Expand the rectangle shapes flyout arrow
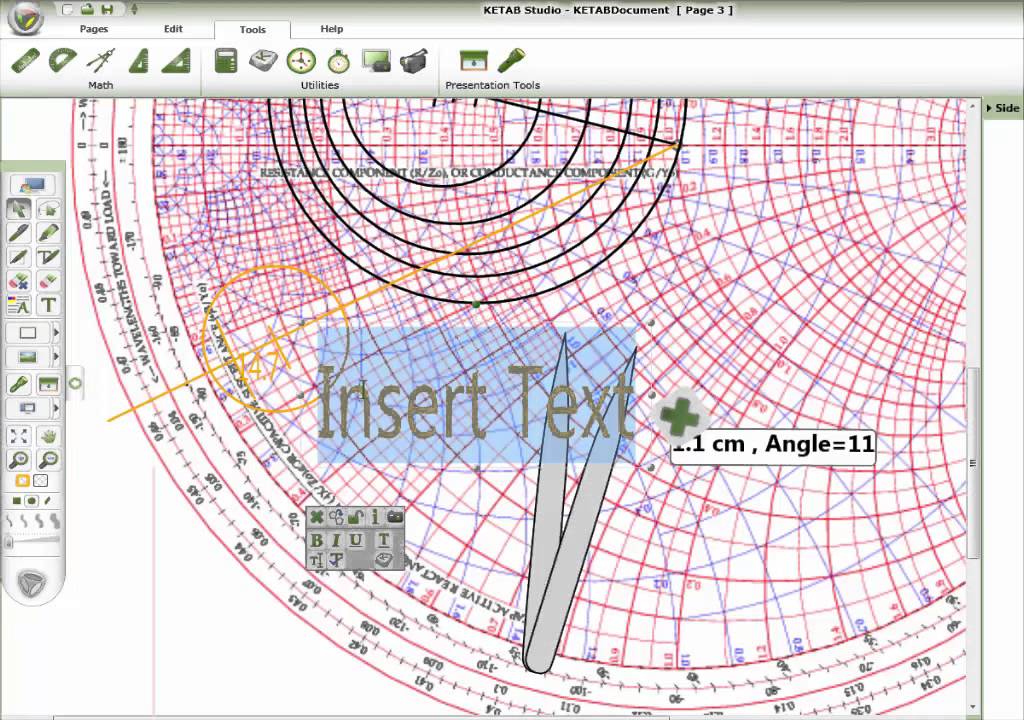 point(56,333)
